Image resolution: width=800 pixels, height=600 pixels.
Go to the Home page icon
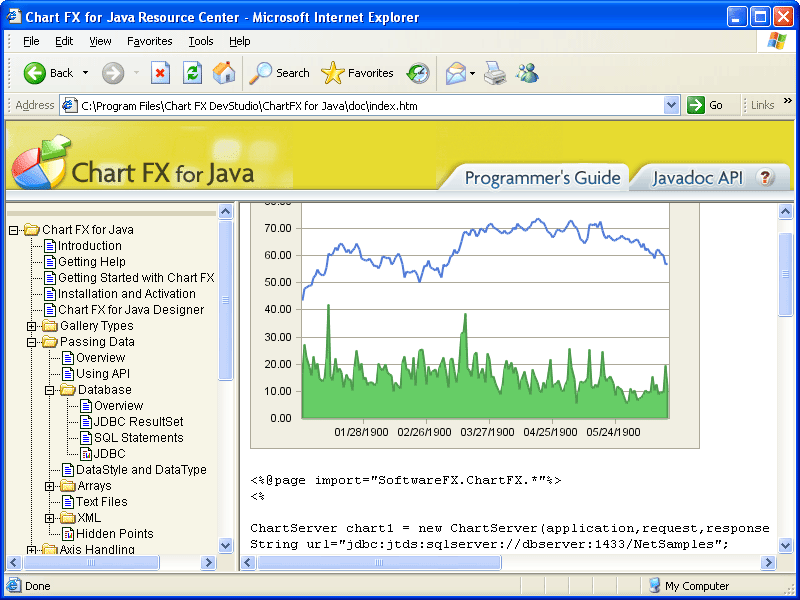tap(224, 73)
